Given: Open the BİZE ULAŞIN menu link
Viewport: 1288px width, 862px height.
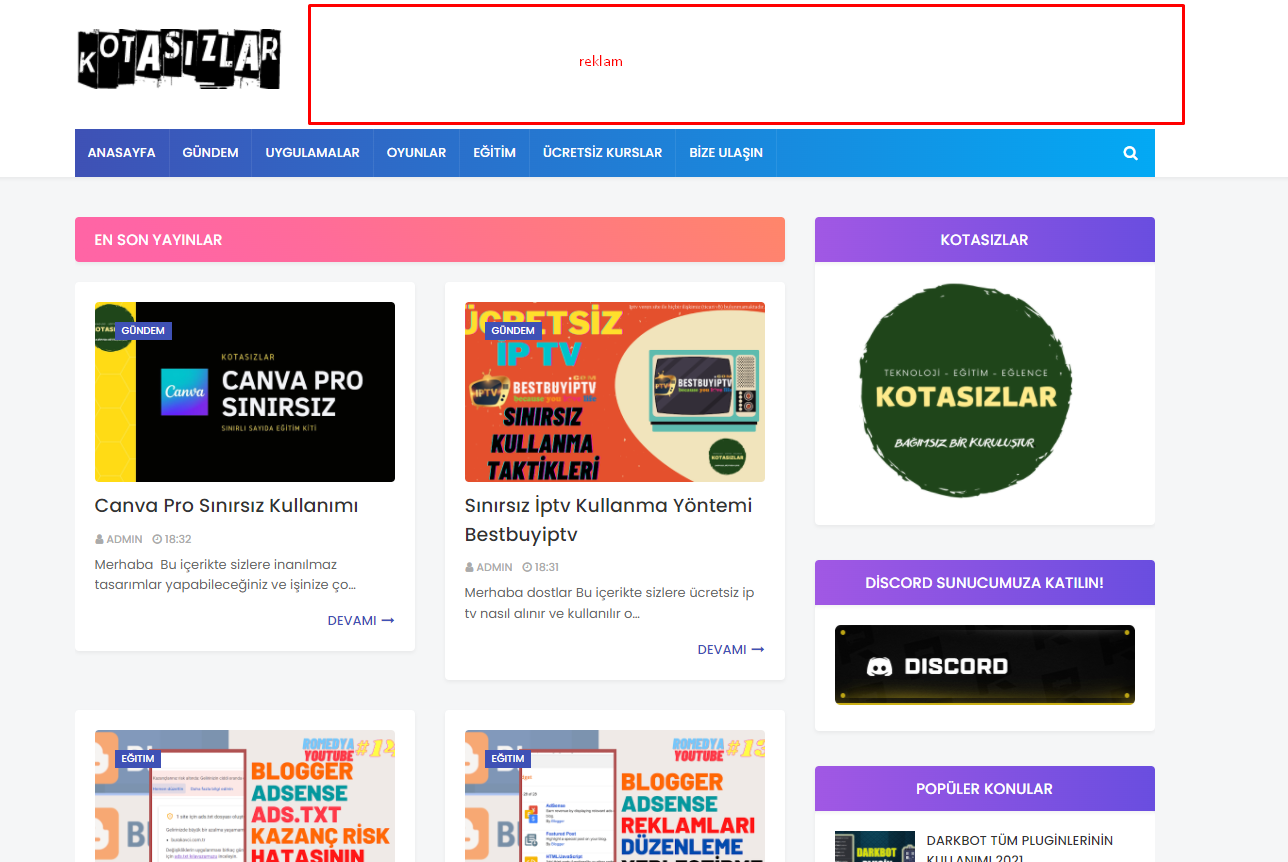Looking at the screenshot, I should tap(726, 153).
